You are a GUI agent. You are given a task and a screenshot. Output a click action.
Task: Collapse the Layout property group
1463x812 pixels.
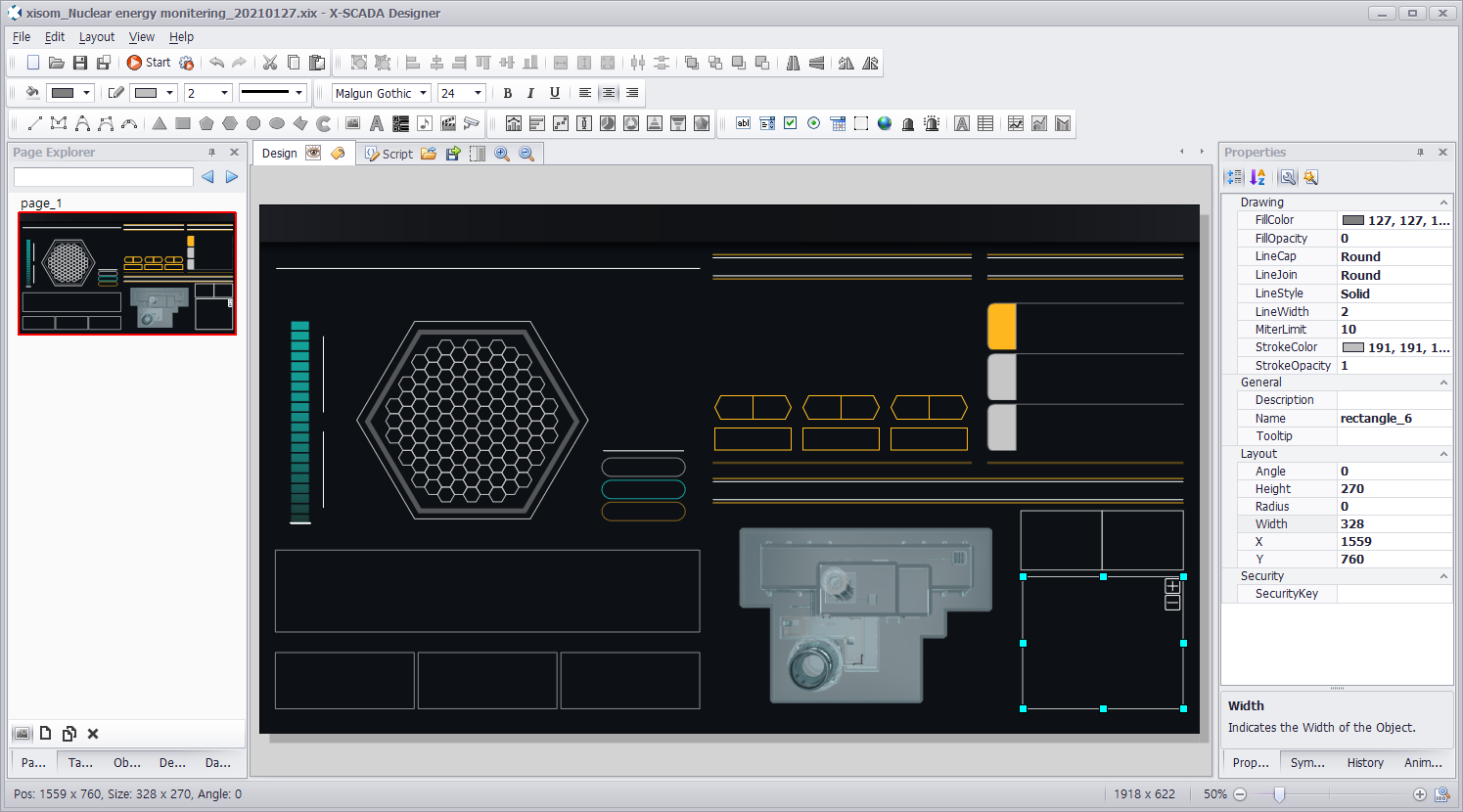pyautogui.click(x=1443, y=454)
